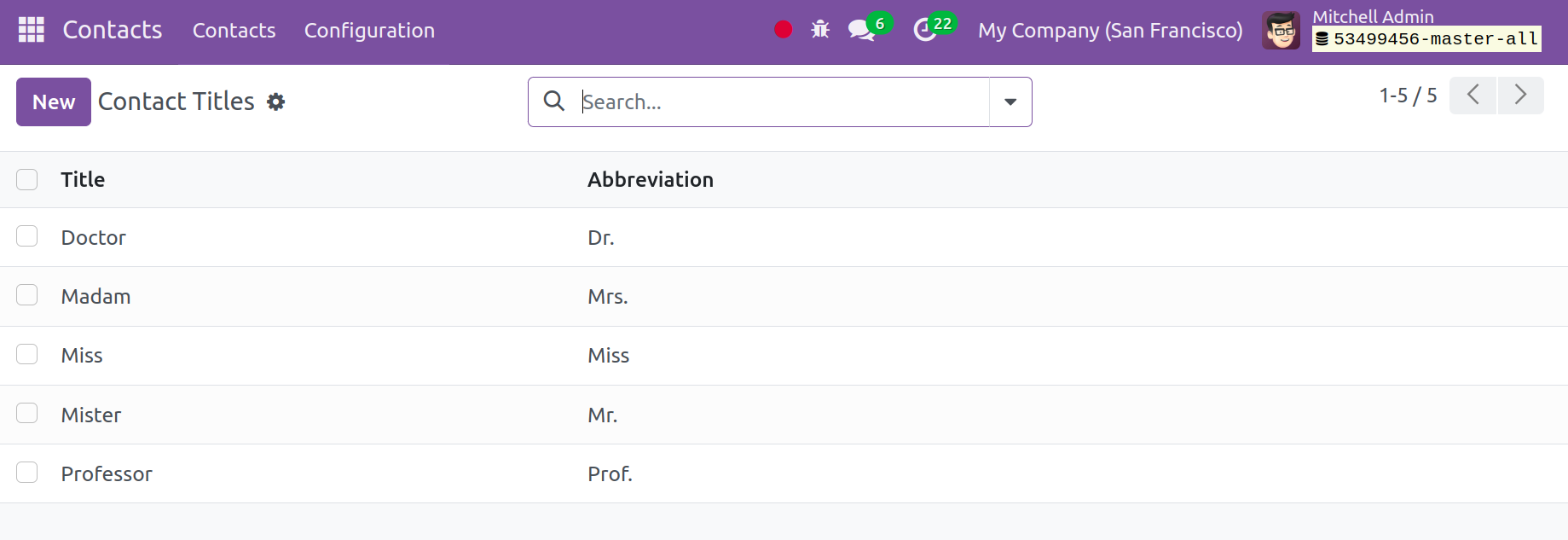The height and width of the screenshot is (540, 1568).
Task: Open the apps grid menu icon
Action: coord(32,30)
